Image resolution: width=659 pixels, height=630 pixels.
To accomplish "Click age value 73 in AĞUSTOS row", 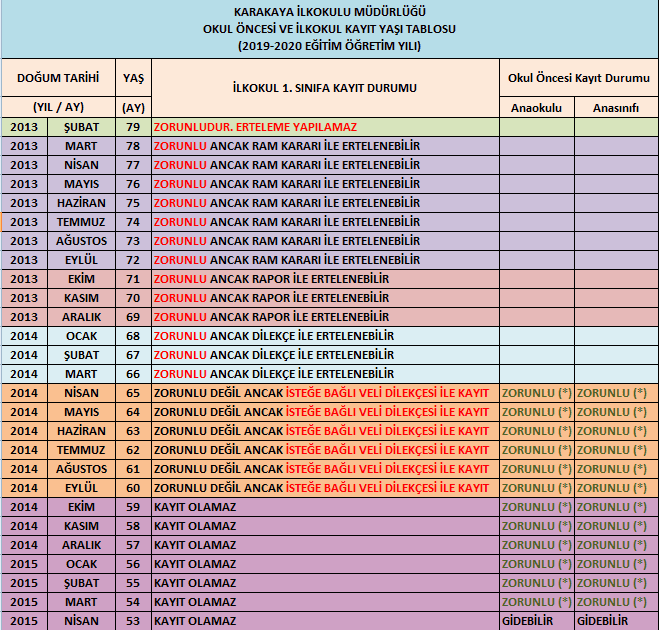I will pos(133,241).
